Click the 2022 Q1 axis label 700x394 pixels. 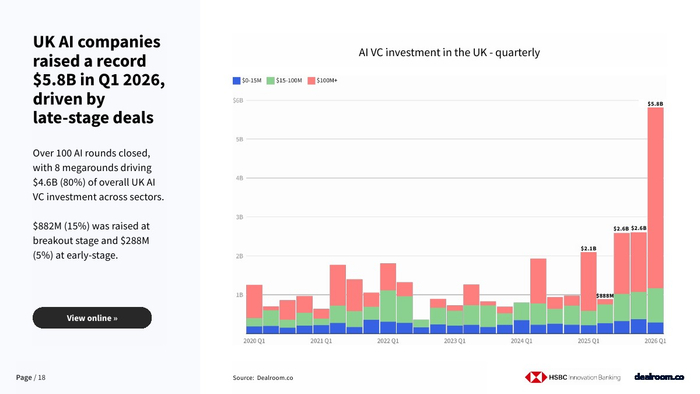tap(388, 341)
